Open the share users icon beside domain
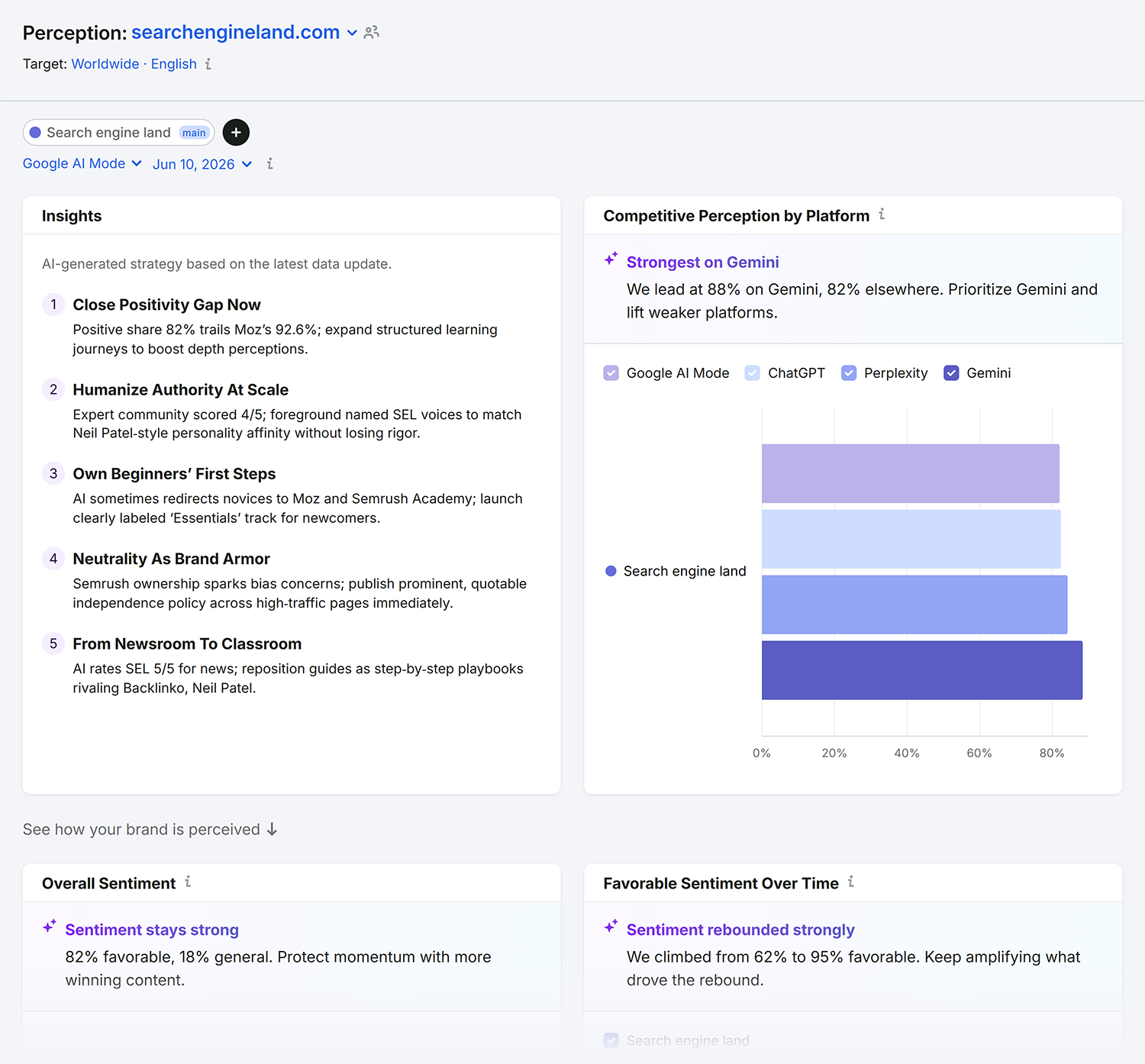 click(x=371, y=32)
